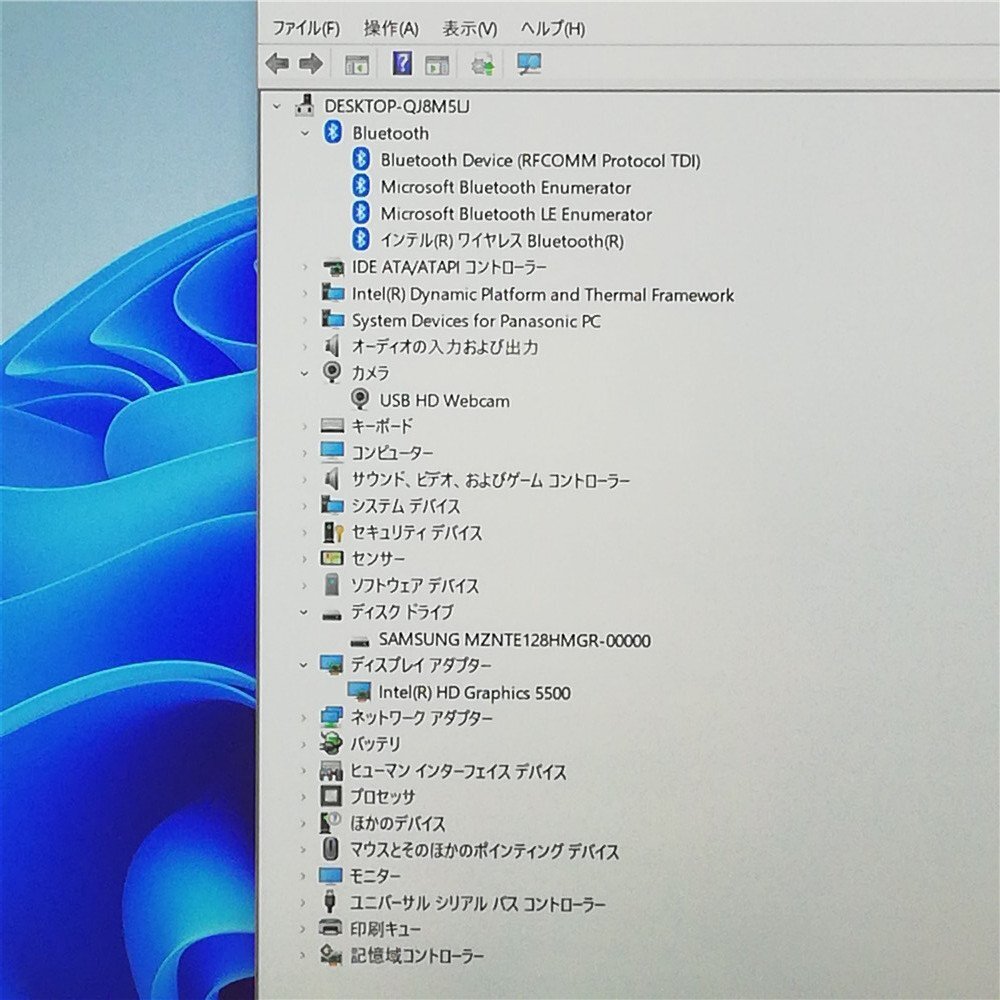This screenshot has height=1000, width=1000.
Task: Open the ファイル(F) menu
Action: 306,28
